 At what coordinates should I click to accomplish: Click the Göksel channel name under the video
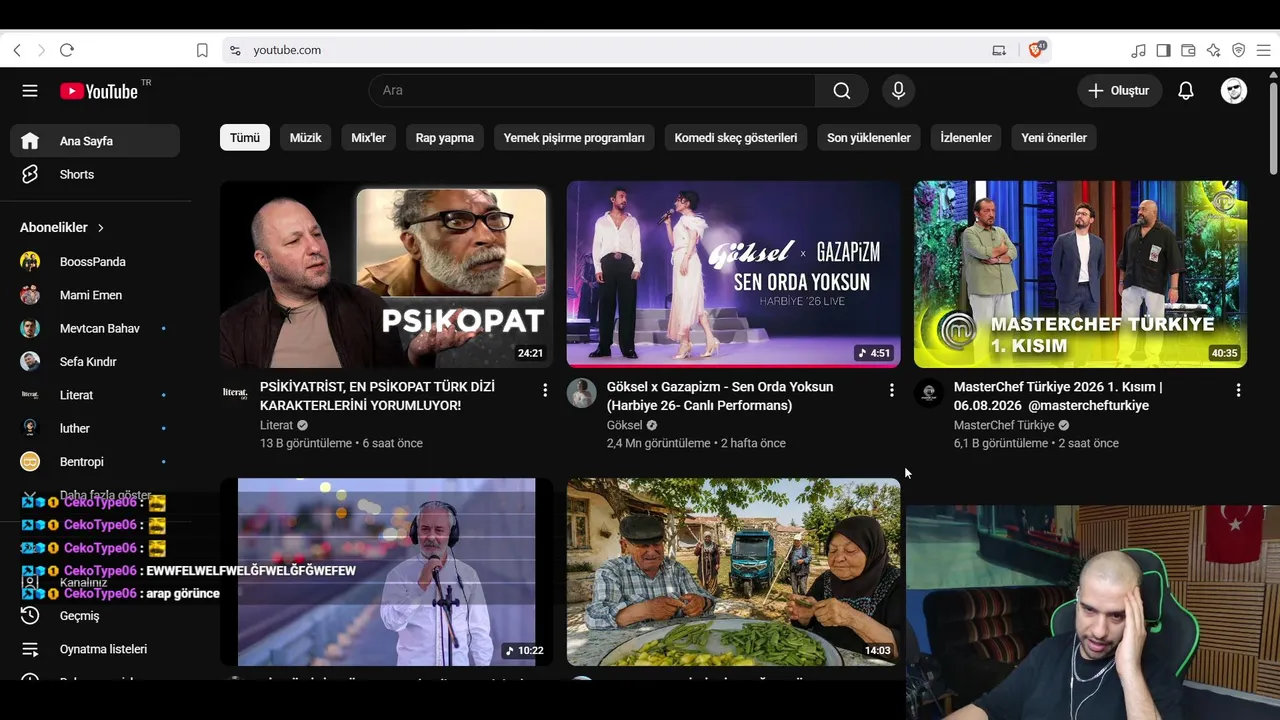625,425
